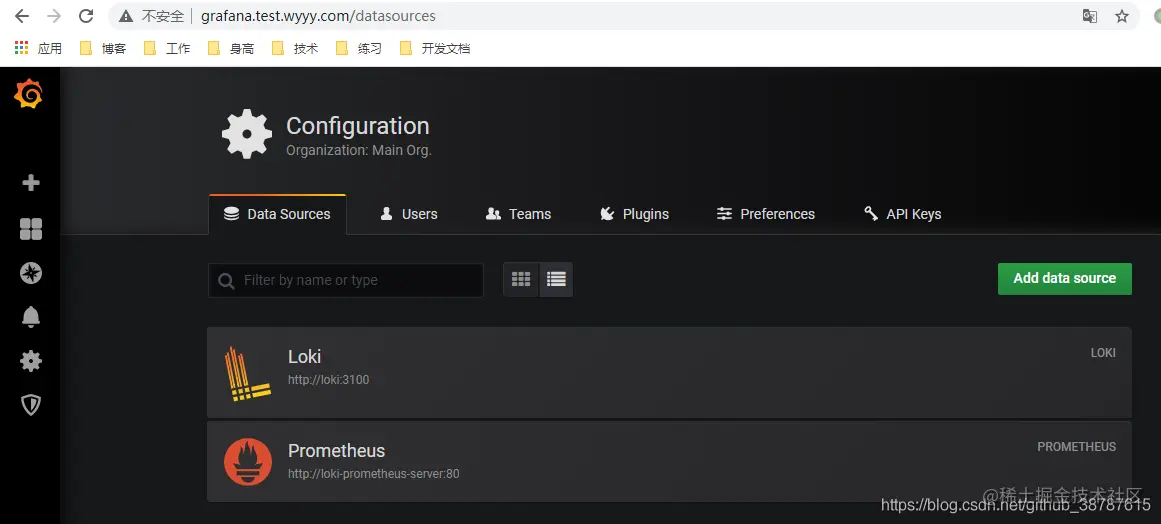Click the not-secure warning icon

click(126, 16)
